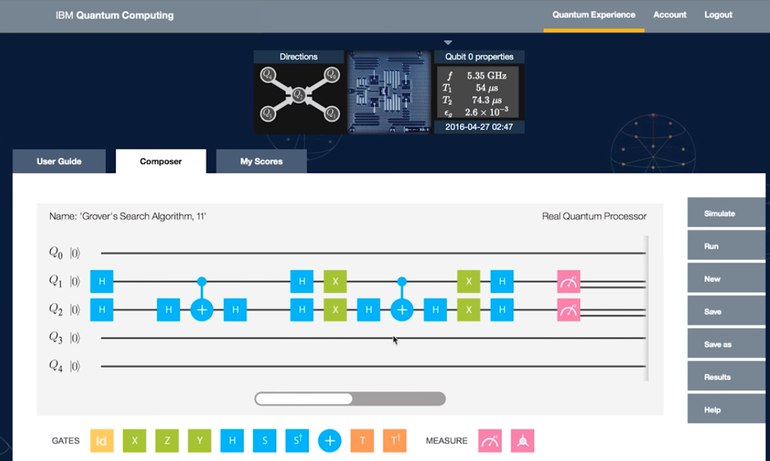Screen dimensions: 770x461
Task: Open the Results panel
Action: tap(726, 377)
